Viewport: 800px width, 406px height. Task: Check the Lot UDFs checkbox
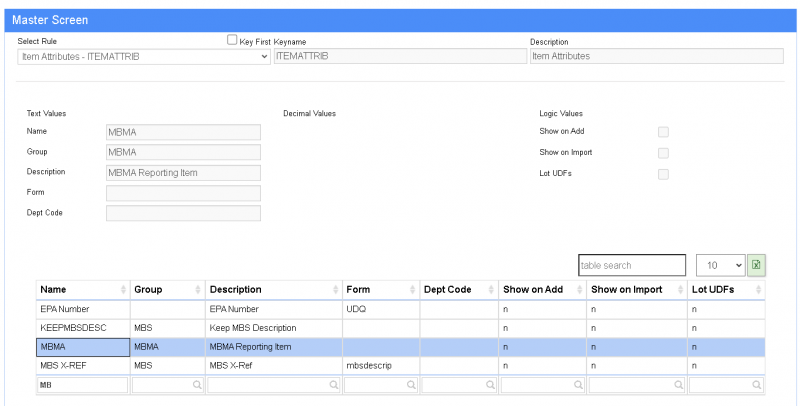(663, 174)
